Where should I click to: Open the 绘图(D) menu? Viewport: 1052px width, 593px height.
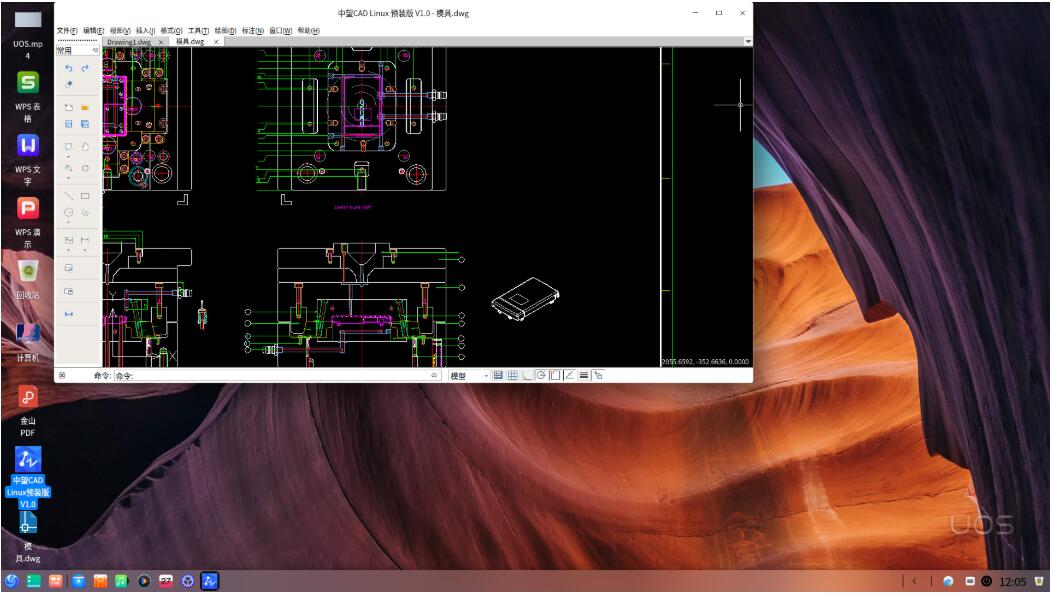coord(225,31)
